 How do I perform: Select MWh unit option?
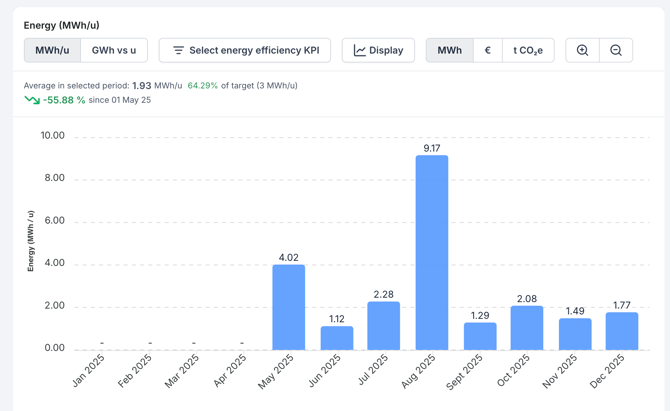(450, 50)
